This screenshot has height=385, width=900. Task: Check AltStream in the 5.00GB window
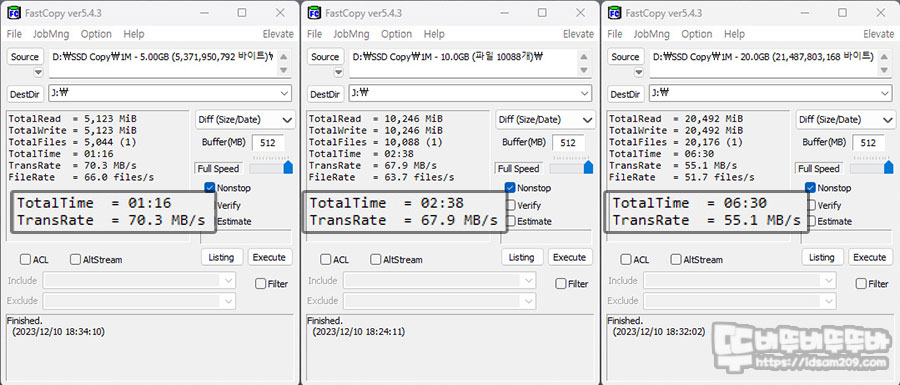click(75, 259)
